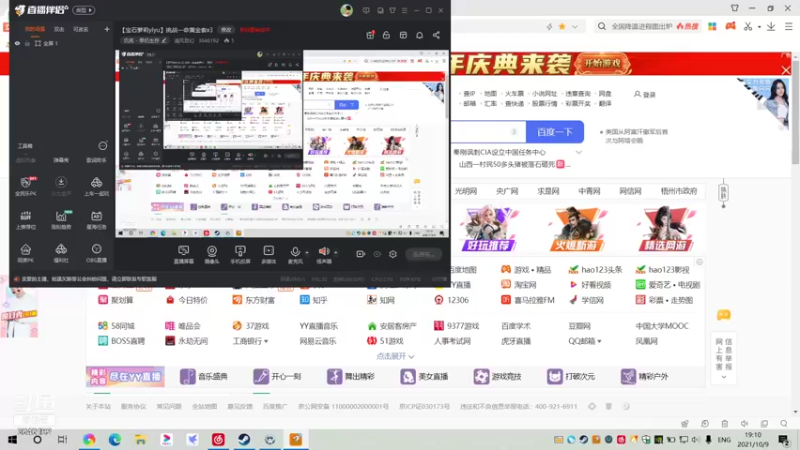800x450 pixels.
Task: Open scissors tool dropdown arrow
Action: (759, 27)
